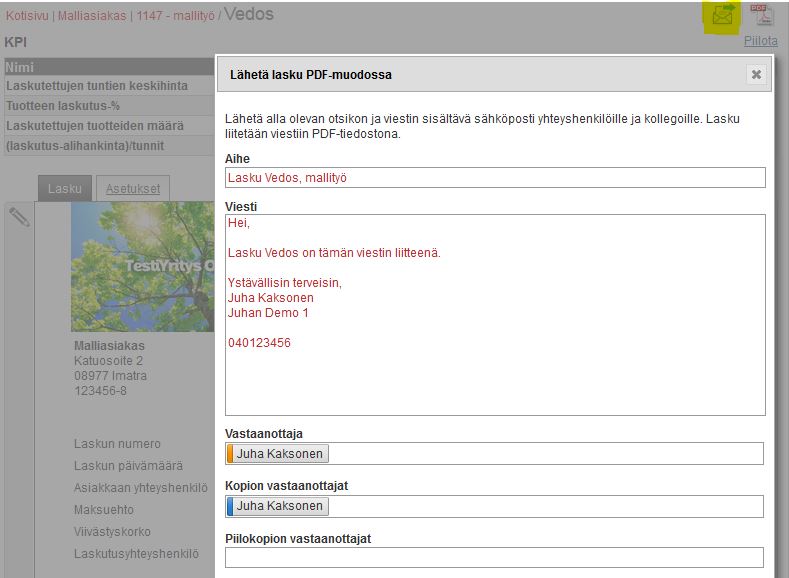The image size is (789, 578).
Task: Open the Malliasiakas breadcrumb link
Action: (x=92, y=16)
